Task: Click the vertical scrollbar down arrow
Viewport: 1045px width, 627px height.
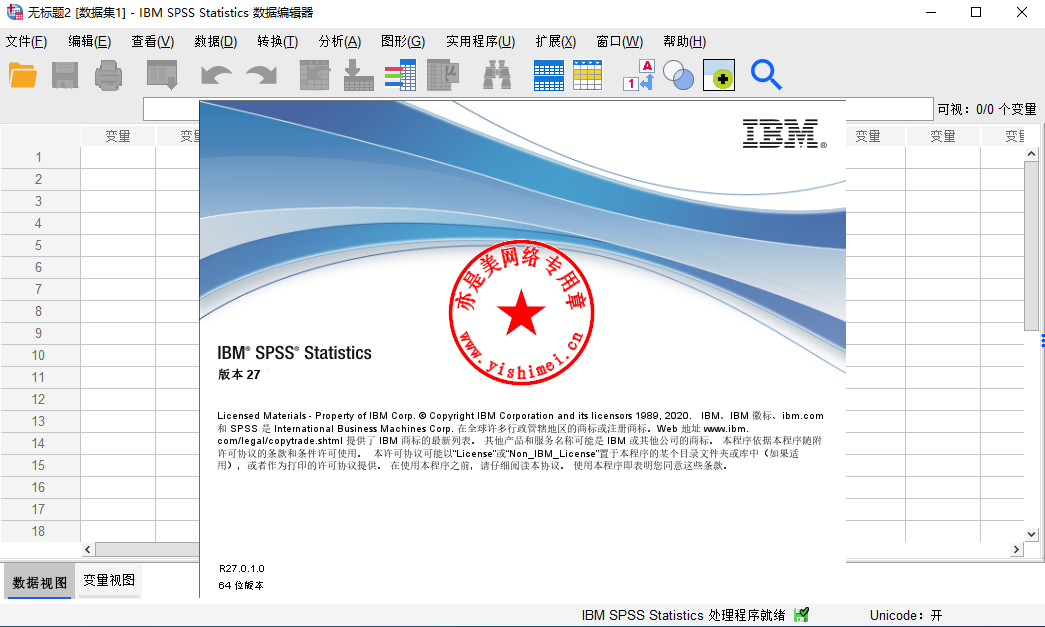Action: pos(1031,534)
